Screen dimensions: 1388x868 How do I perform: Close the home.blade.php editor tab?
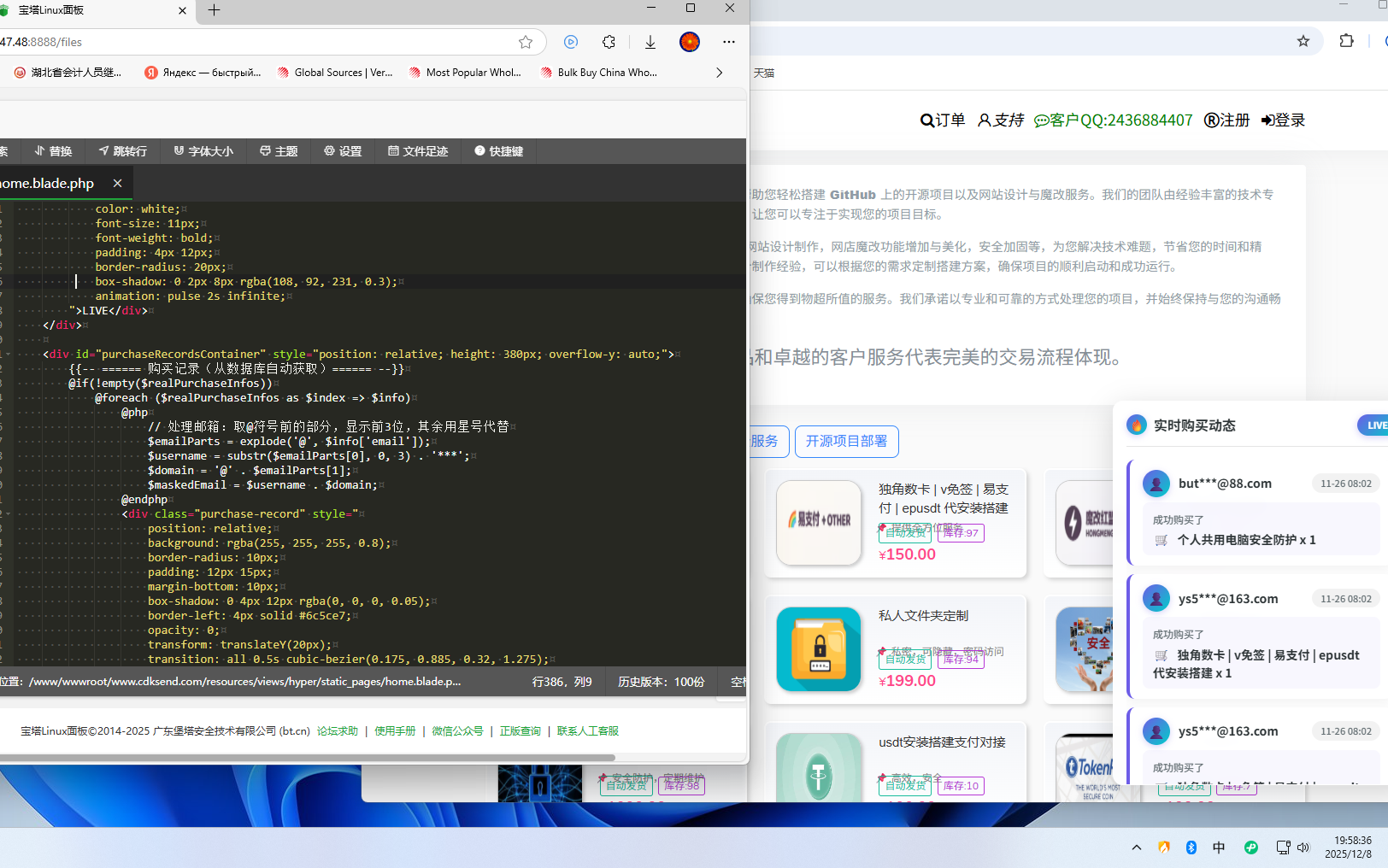point(118,184)
